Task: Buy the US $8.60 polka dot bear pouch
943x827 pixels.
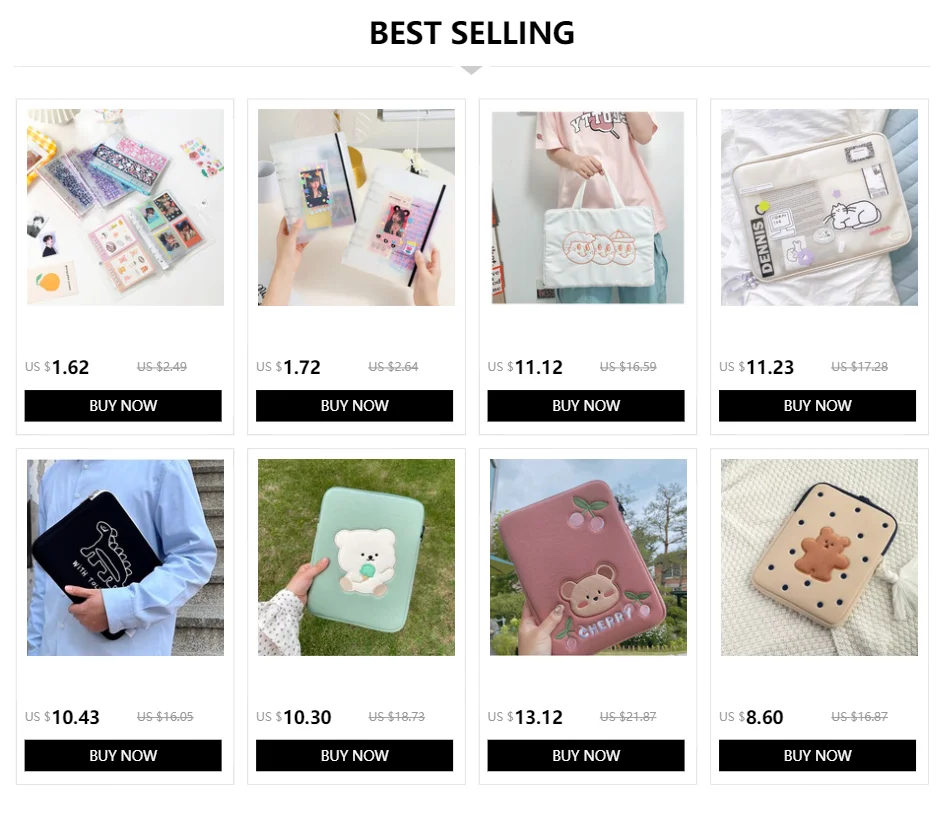Action: click(x=817, y=755)
